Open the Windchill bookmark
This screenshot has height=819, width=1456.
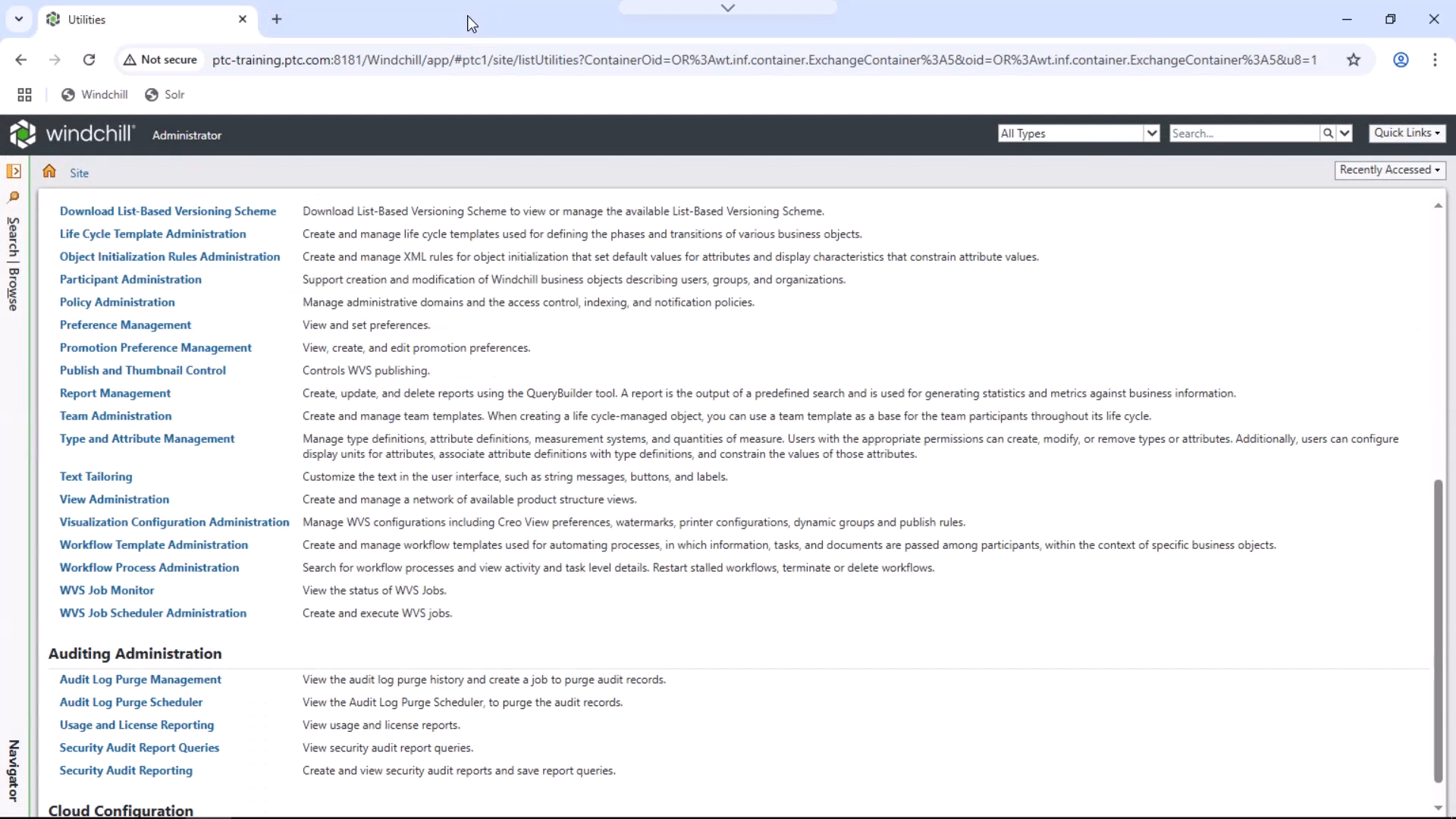(95, 95)
